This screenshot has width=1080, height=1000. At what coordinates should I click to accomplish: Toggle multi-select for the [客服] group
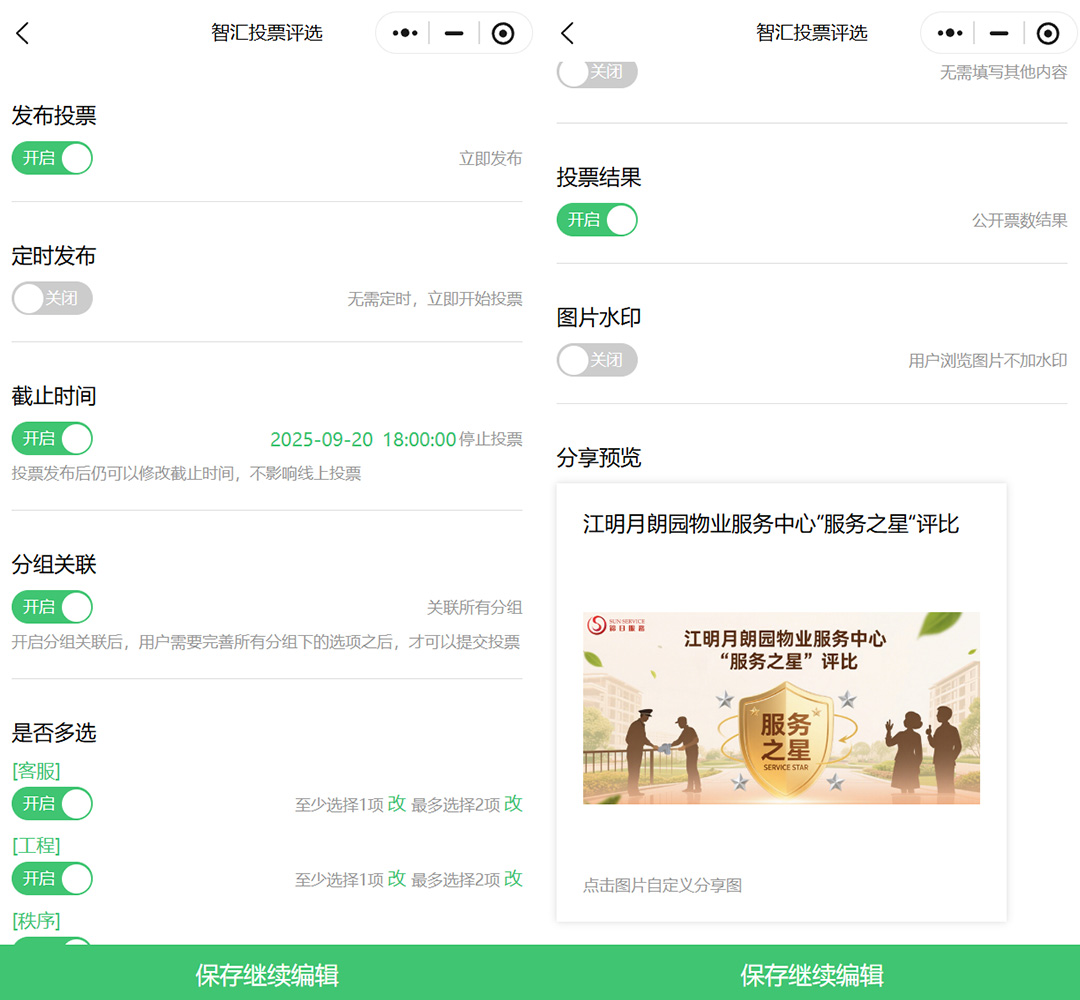pyautogui.click(x=52, y=804)
